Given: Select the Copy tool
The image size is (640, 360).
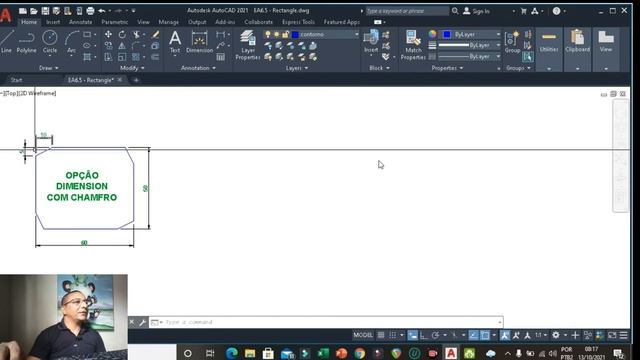Looking at the screenshot, I should pyautogui.click(x=108, y=45).
